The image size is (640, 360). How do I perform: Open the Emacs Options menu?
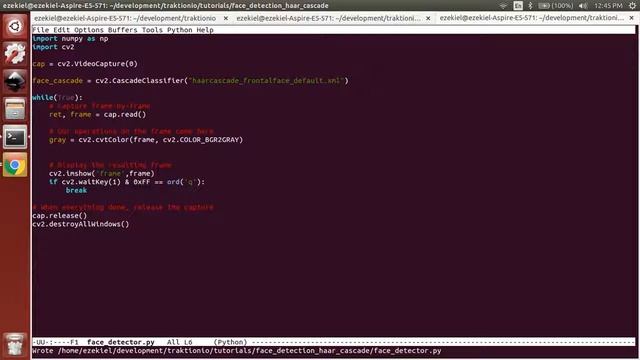click(89, 30)
